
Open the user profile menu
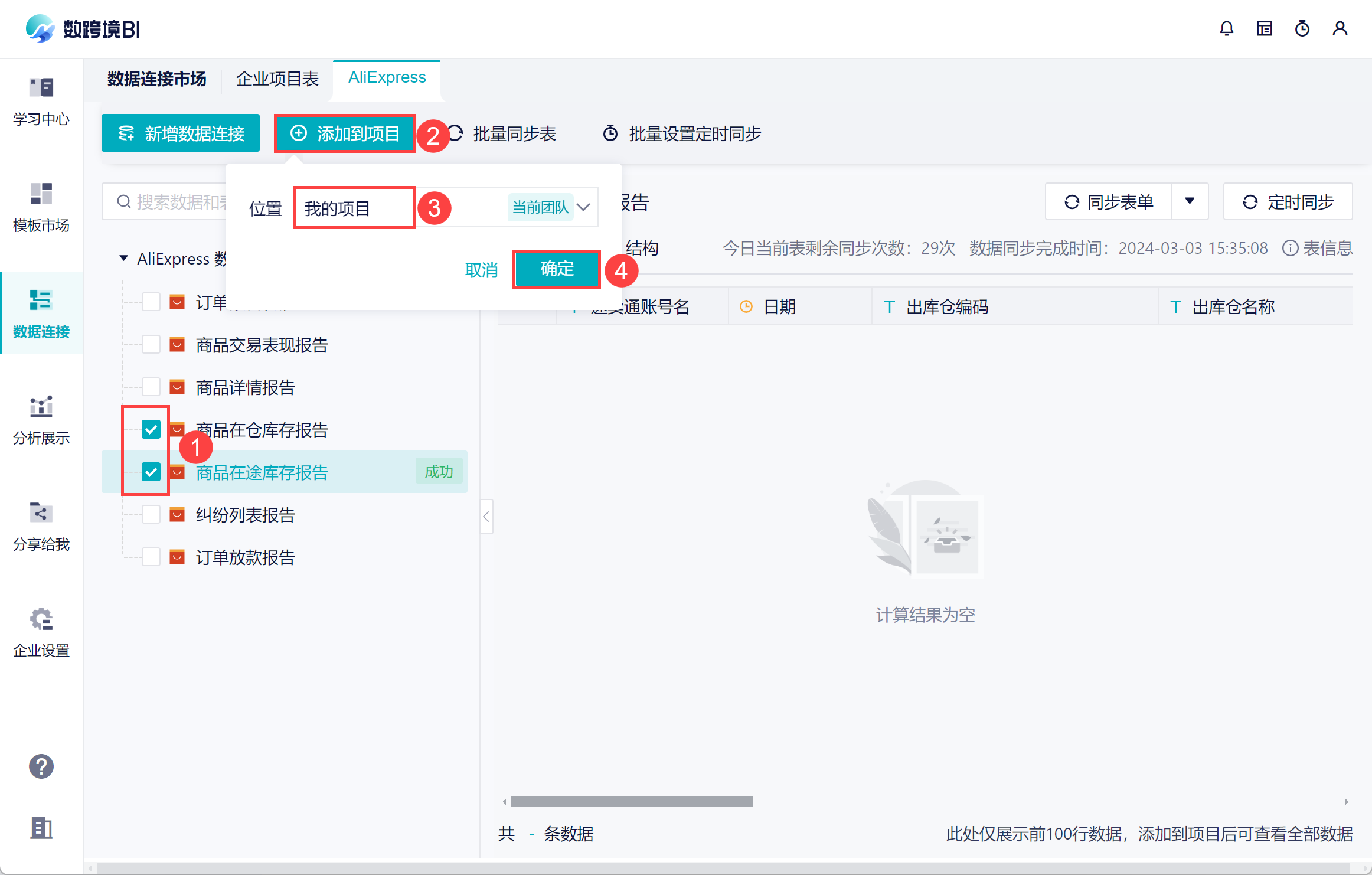pyautogui.click(x=1340, y=28)
